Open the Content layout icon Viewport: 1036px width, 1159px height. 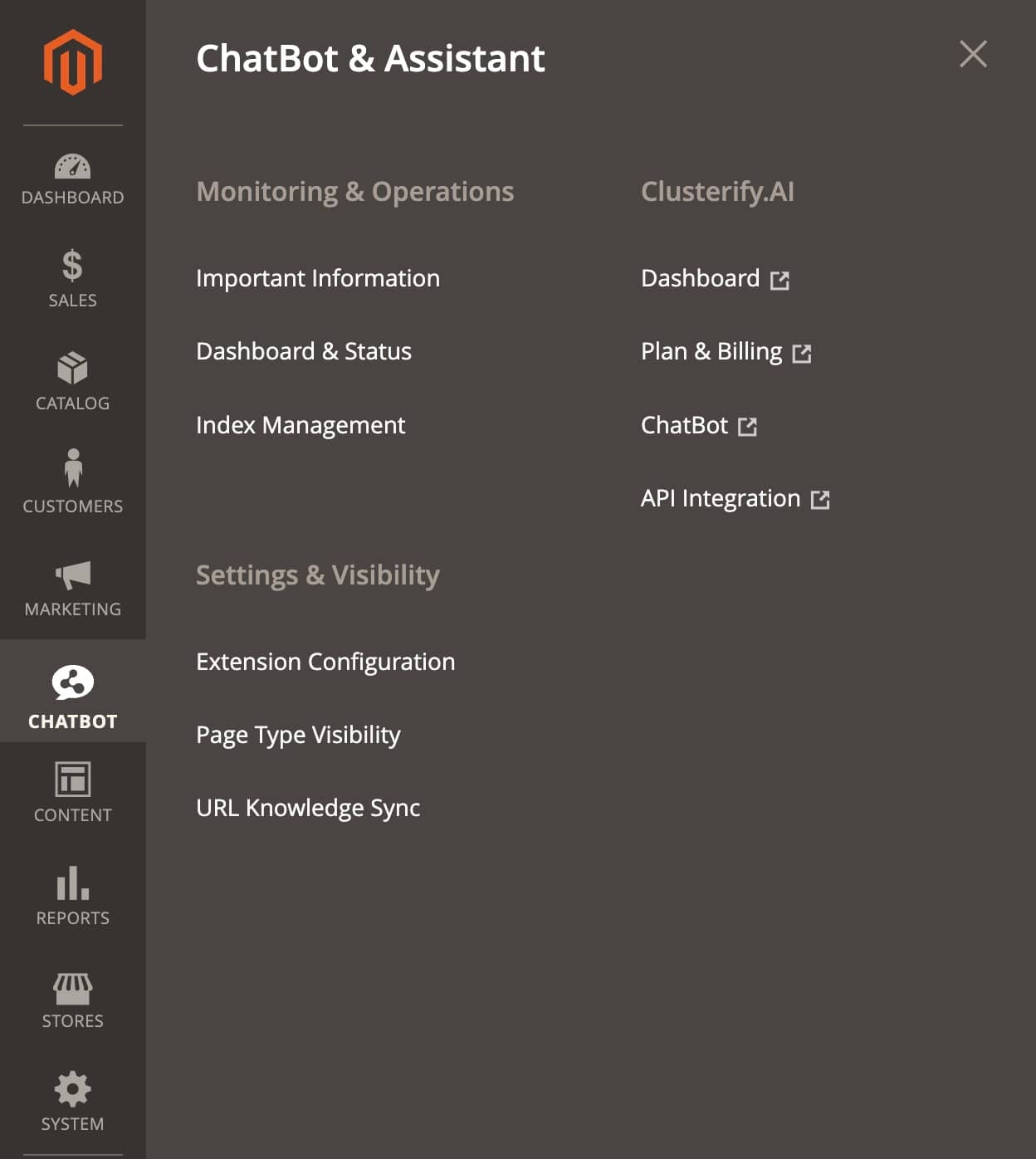pos(73,780)
